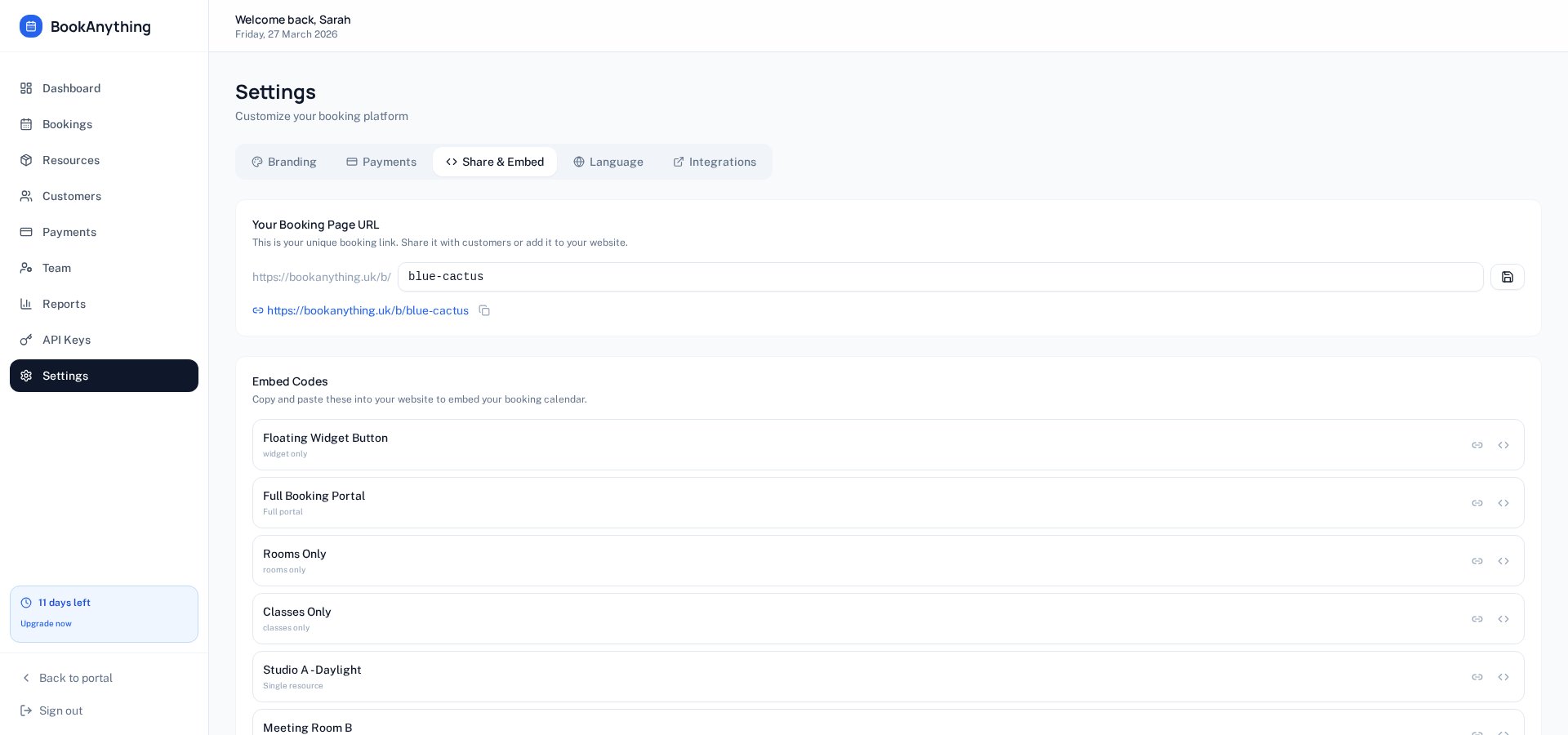Click the Rooms Only row title
The width and height of the screenshot is (1568, 735).
(295, 554)
